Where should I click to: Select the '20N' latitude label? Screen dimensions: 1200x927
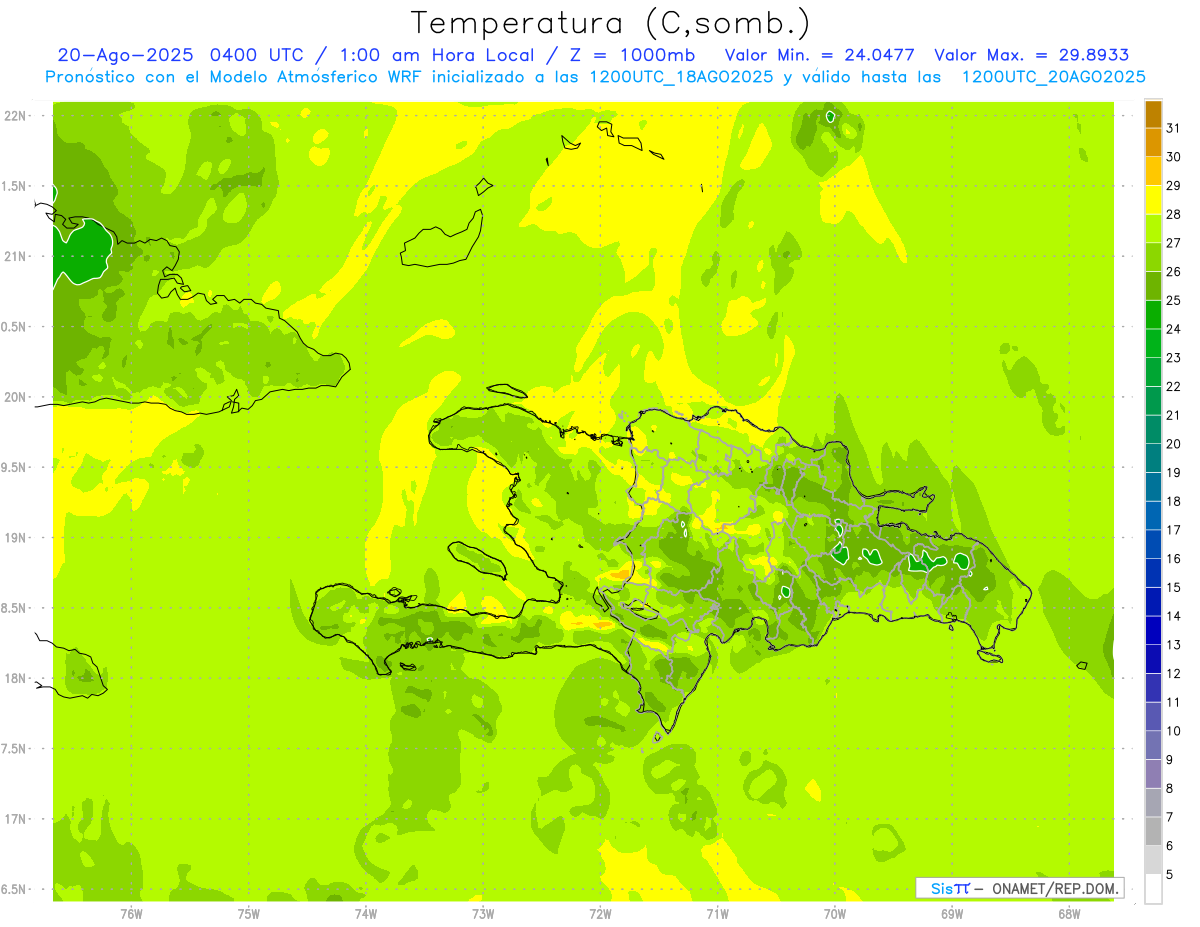tap(16, 397)
